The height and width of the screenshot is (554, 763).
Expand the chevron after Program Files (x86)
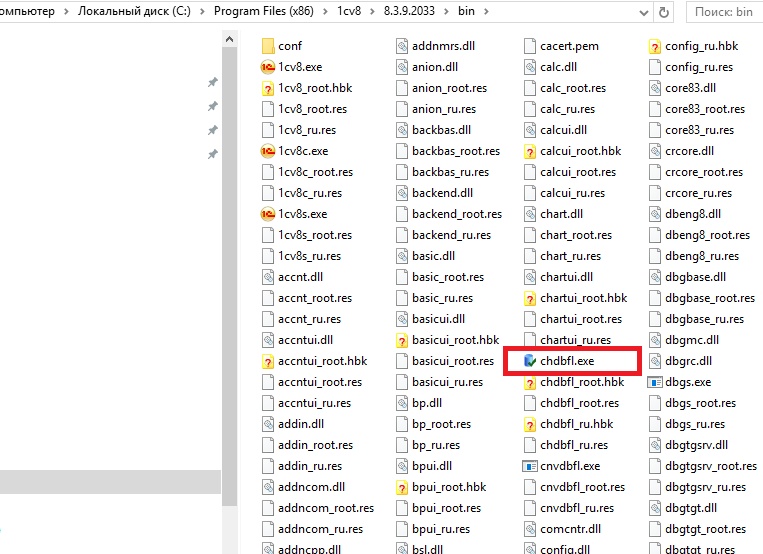click(x=326, y=11)
